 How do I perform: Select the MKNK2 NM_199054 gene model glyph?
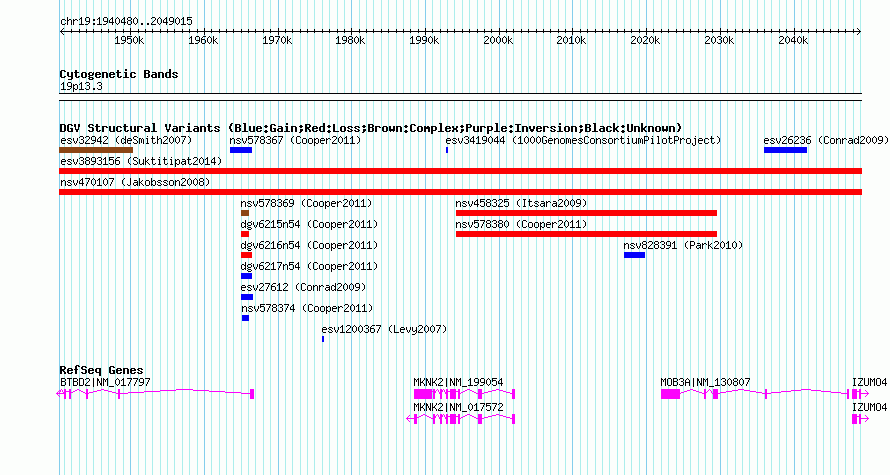pos(464,394)
